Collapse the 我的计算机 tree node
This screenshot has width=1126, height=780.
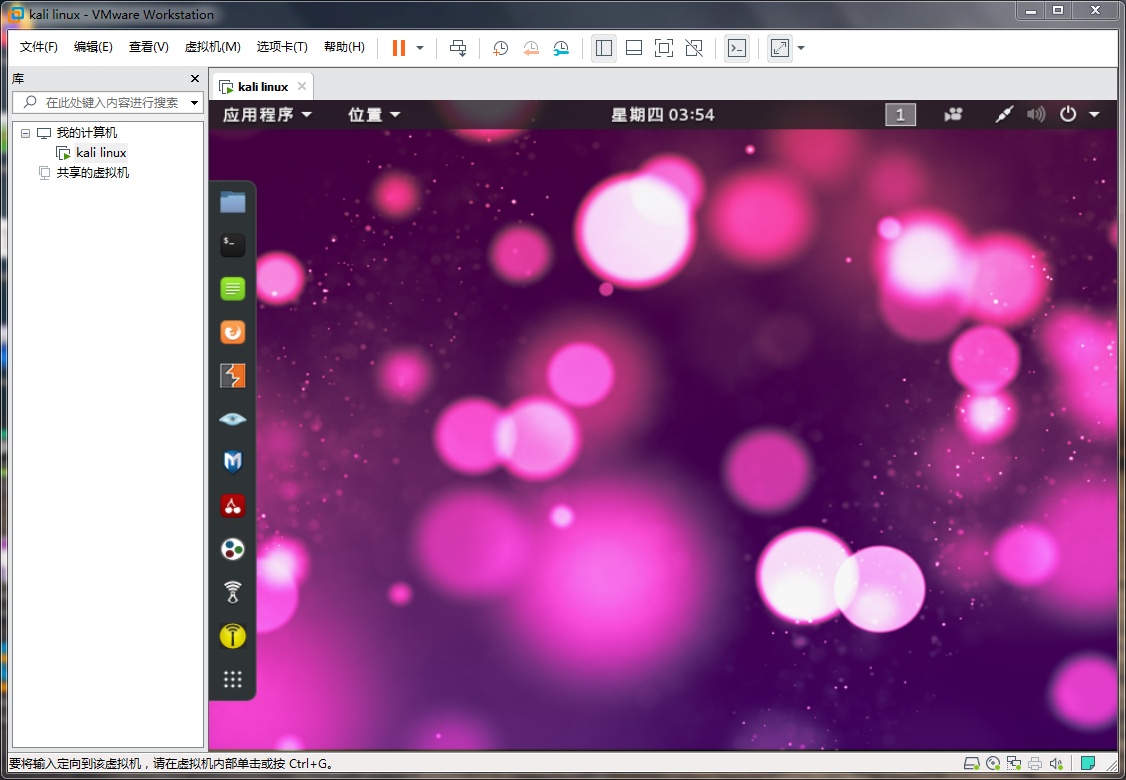click(26, 133)
